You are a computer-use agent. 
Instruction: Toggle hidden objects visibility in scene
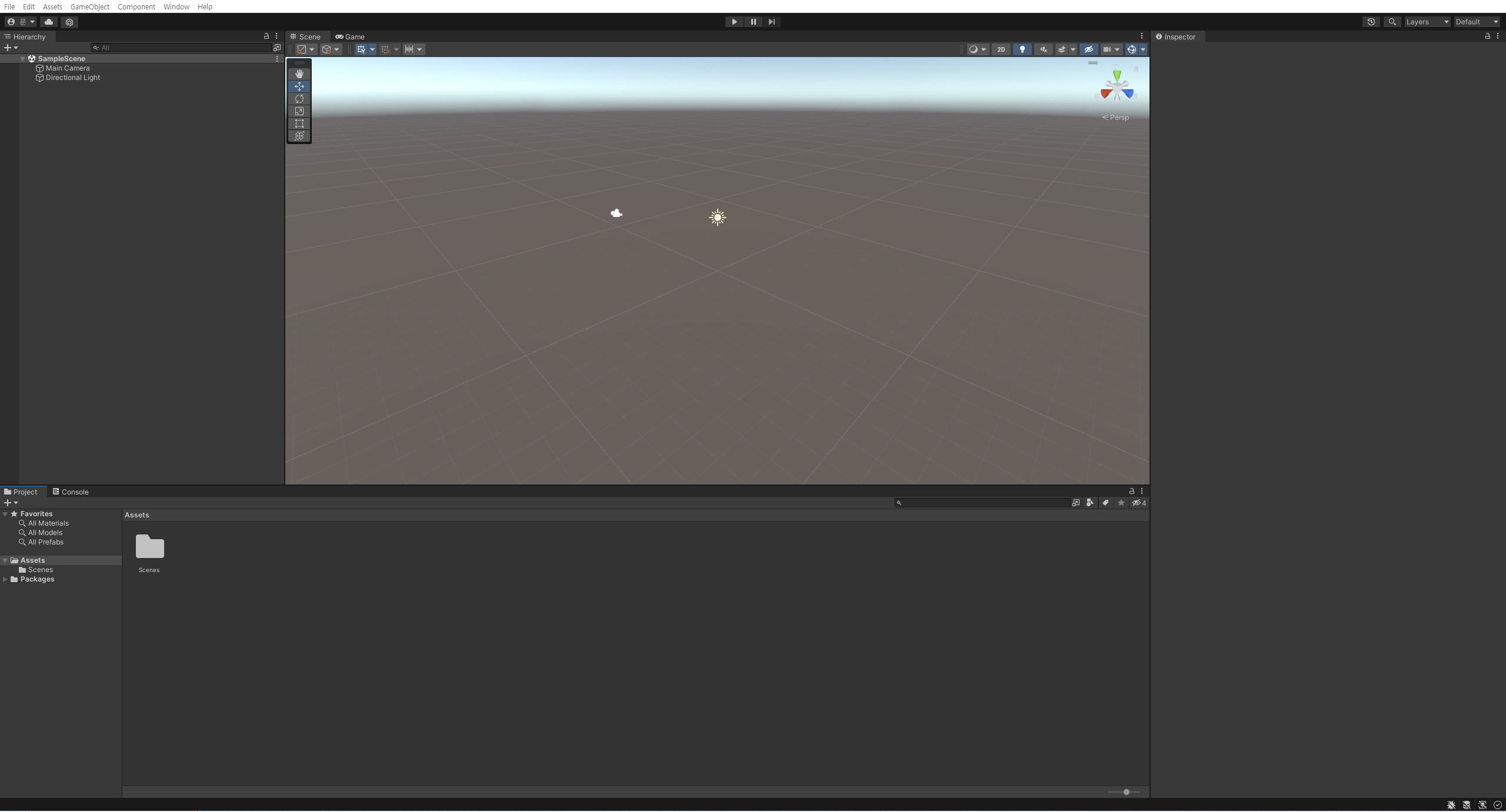(x=1088, y=49)
